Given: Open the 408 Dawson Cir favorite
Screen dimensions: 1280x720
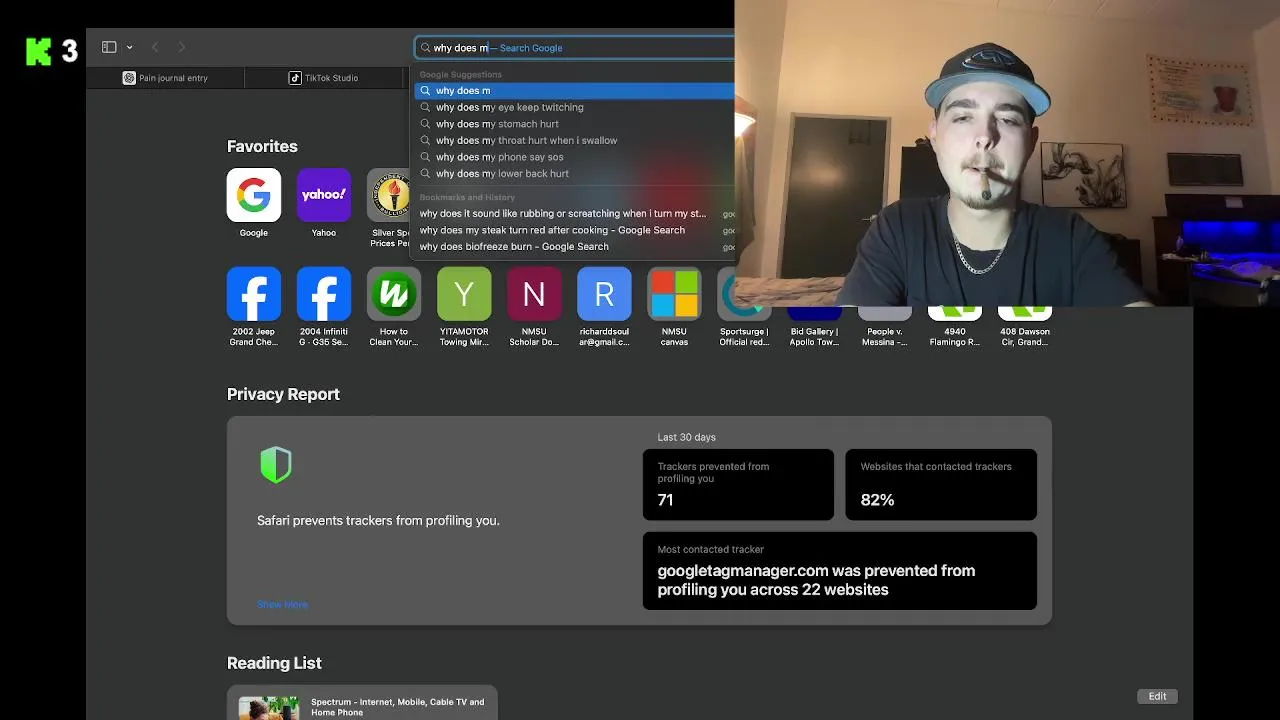Looking at the screenshot, I should click(1024, 314).
